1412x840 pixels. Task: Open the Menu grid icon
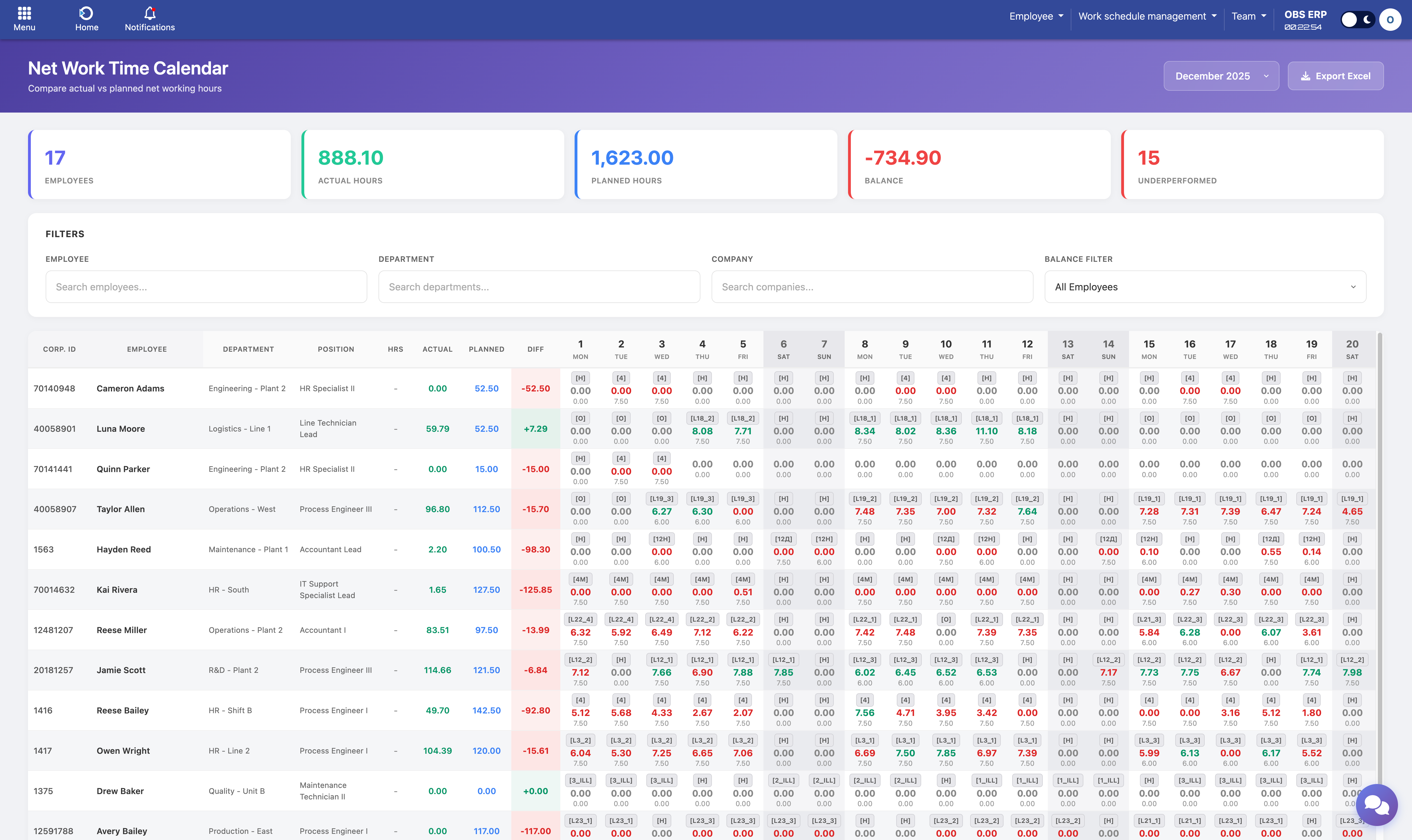click(24, 13)
